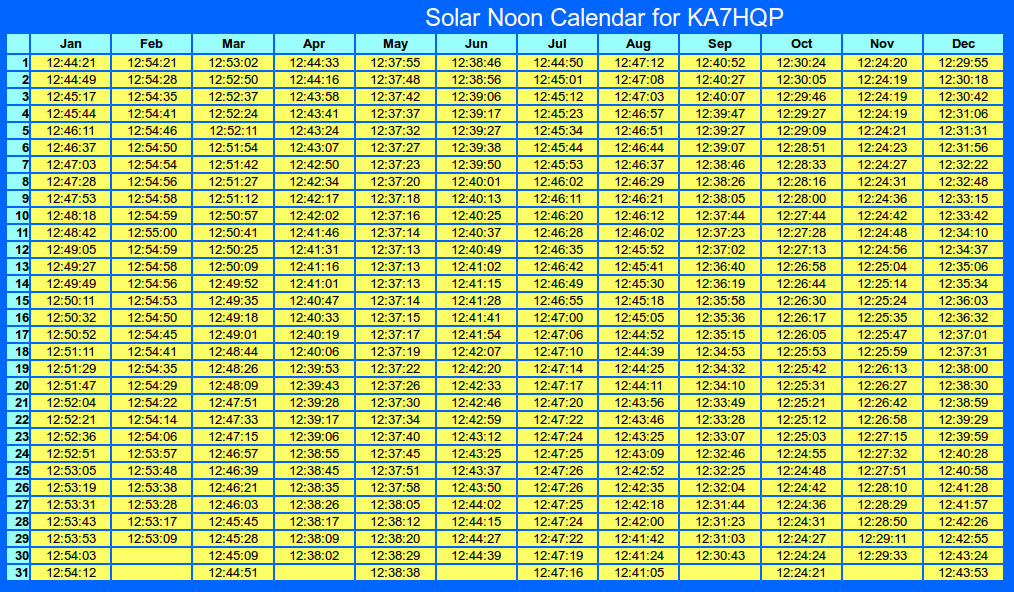This screenshot has width=1014, height=592.
Task: Click March 1 cell 12:53:02
Action: 233,63
